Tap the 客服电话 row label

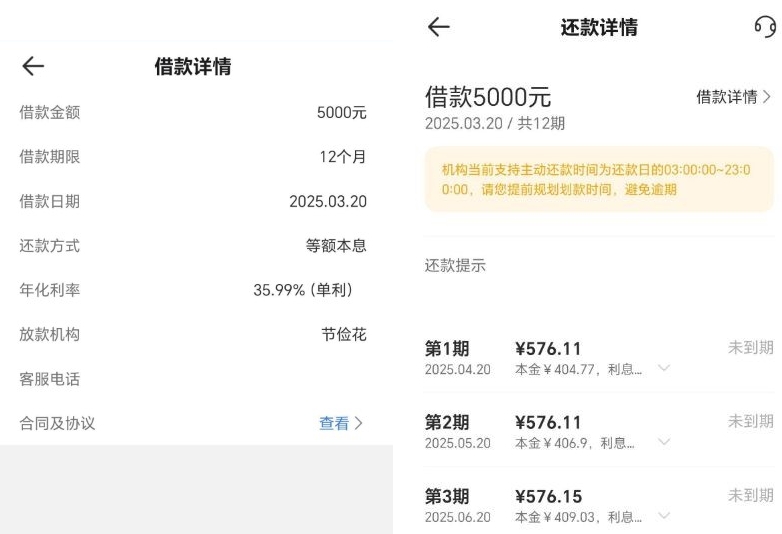(49, 379)
